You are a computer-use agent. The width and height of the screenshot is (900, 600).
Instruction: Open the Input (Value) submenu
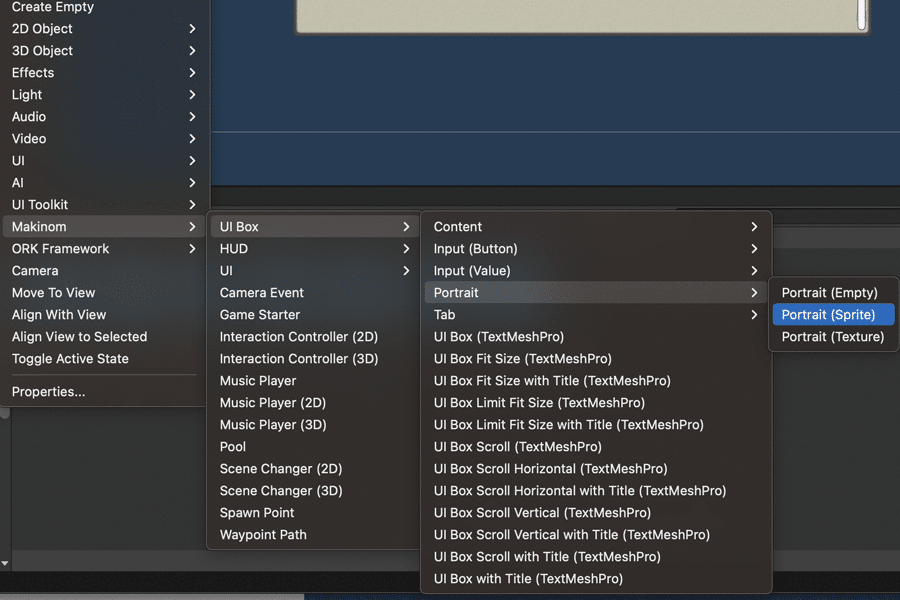(x=596, y=271)
